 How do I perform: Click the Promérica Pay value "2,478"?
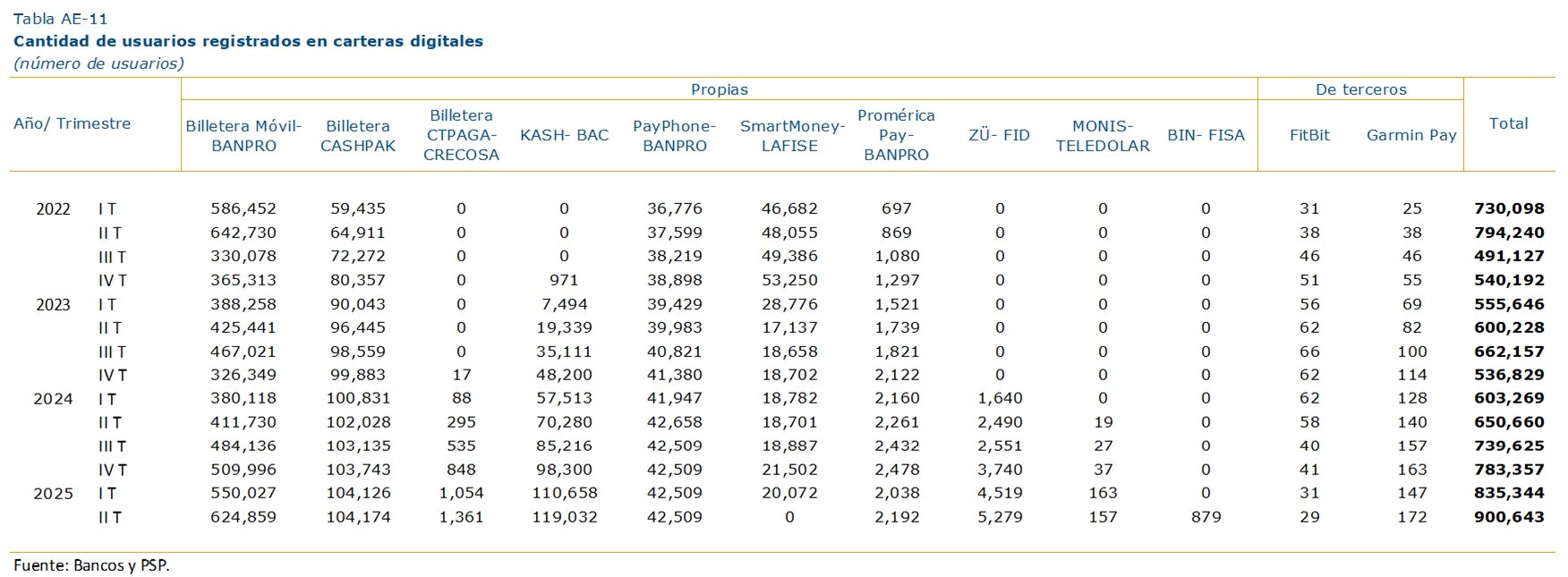896,470
